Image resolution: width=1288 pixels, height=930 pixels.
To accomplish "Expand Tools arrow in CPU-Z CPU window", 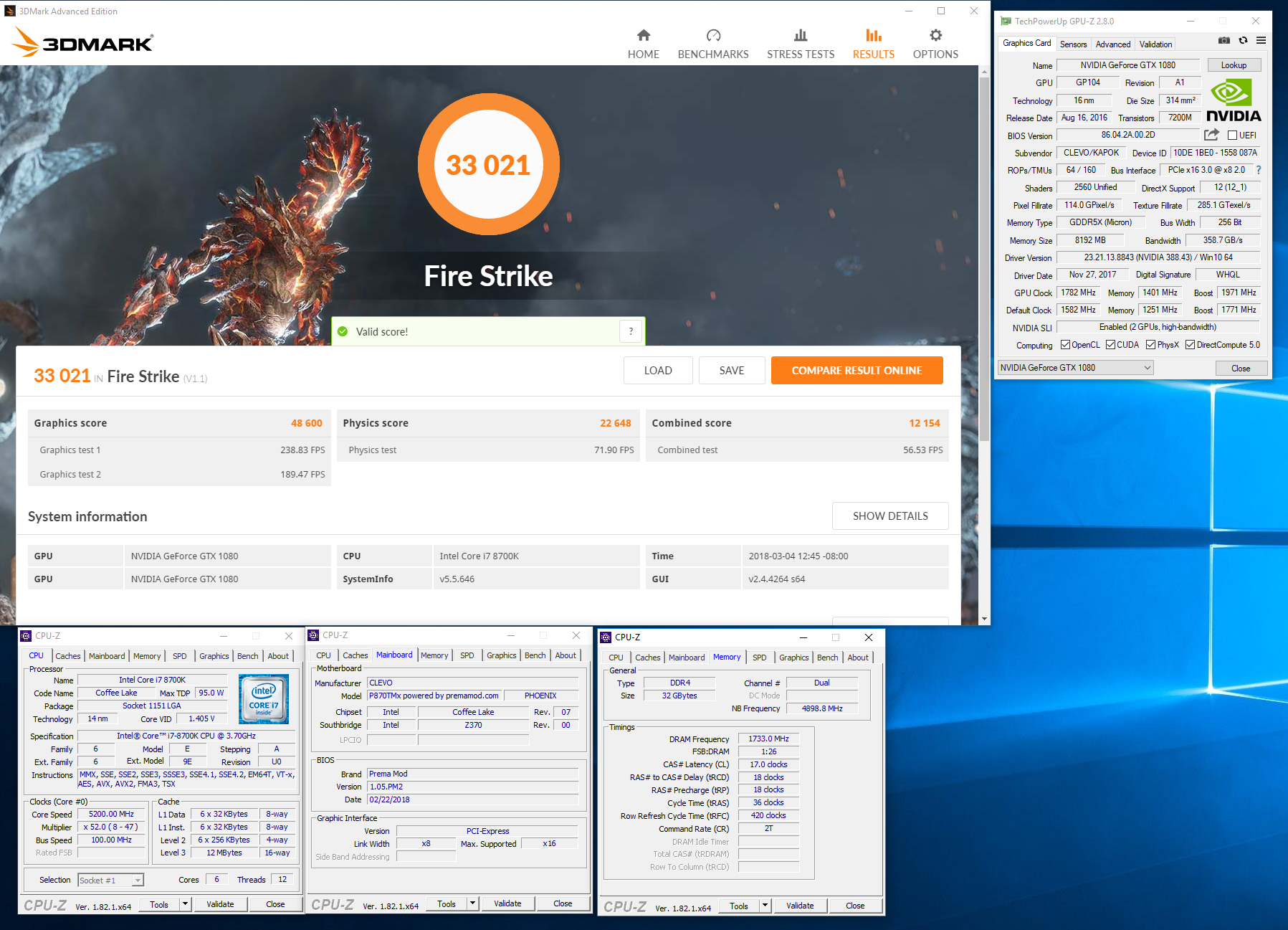I will (x=185, y=904).
